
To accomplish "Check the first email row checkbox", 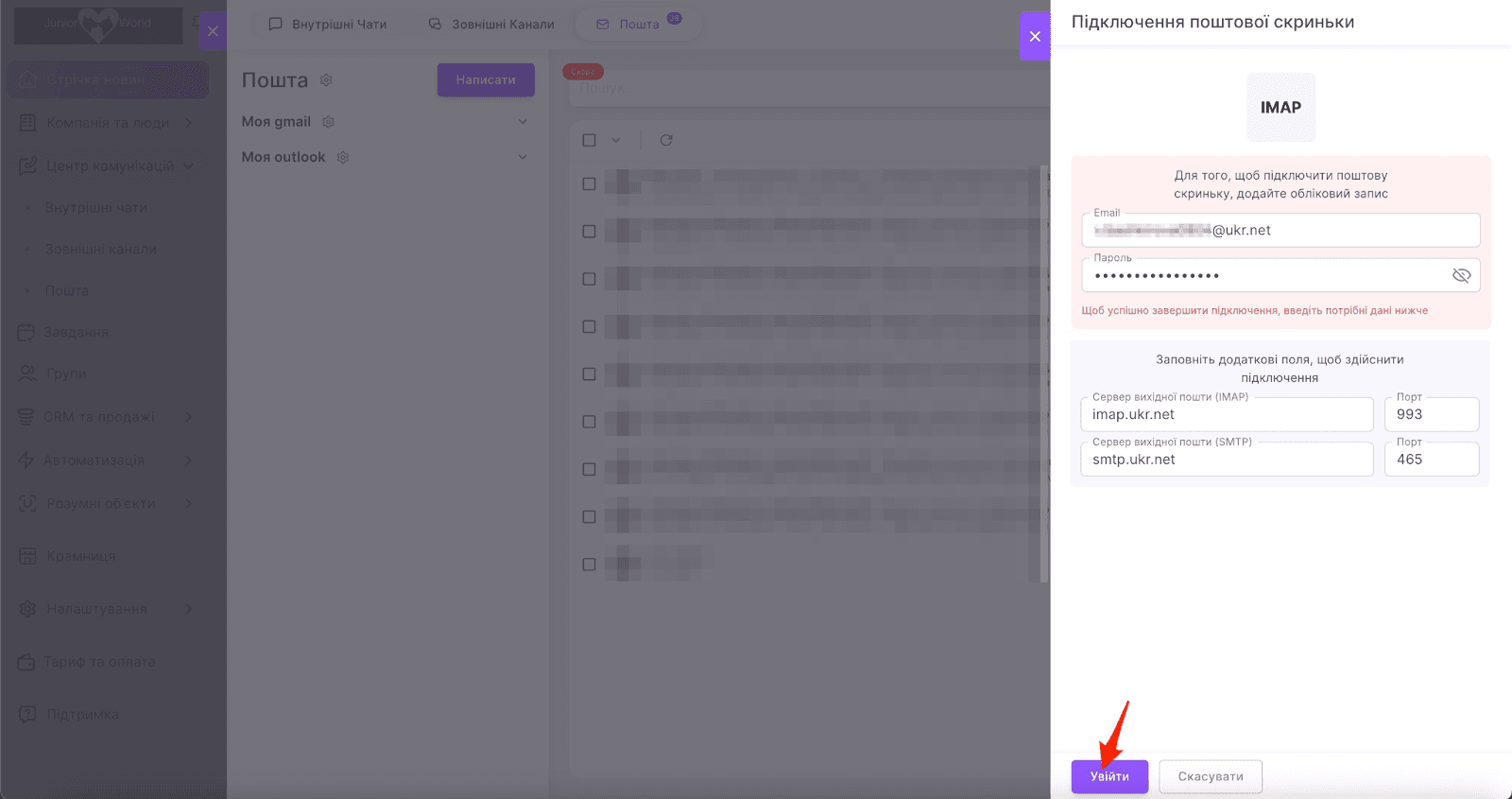I will (589, 184).
